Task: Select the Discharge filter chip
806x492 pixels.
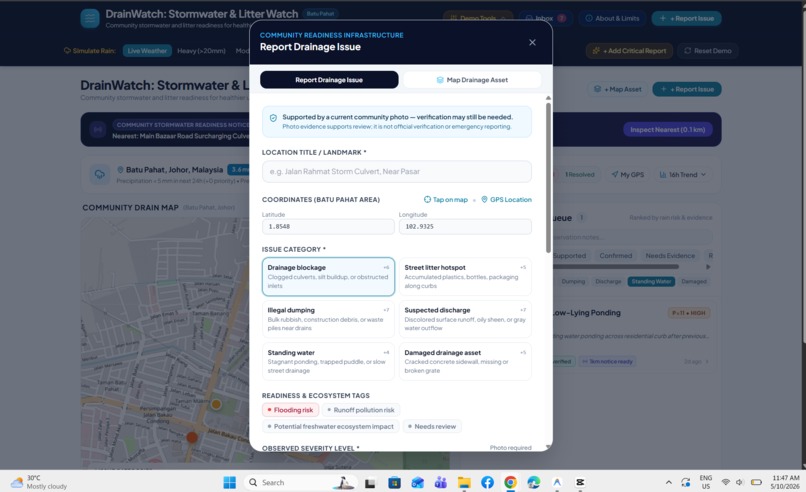Action: point(608,281)
